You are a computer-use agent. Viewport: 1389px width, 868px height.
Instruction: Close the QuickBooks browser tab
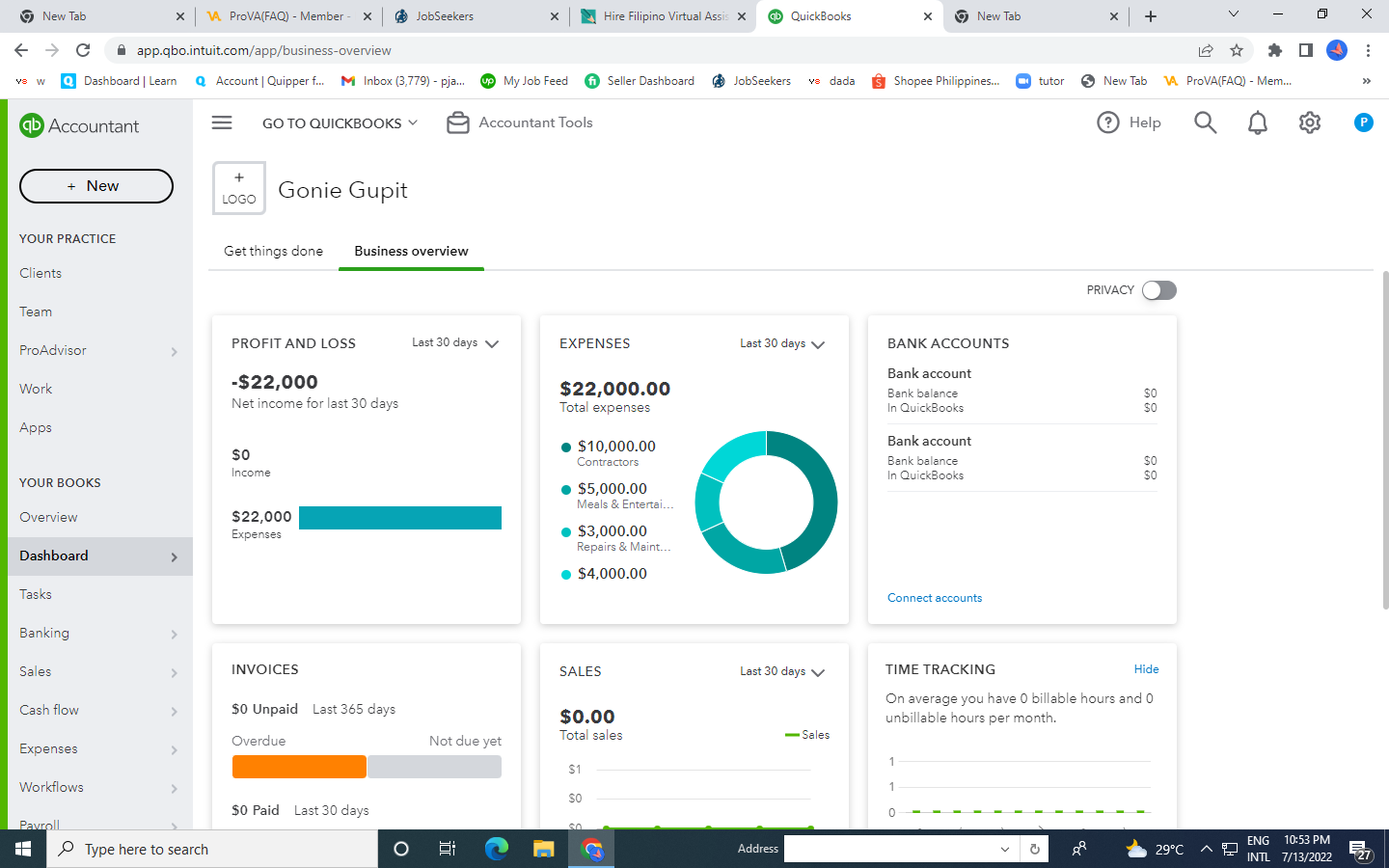(928, 16)
